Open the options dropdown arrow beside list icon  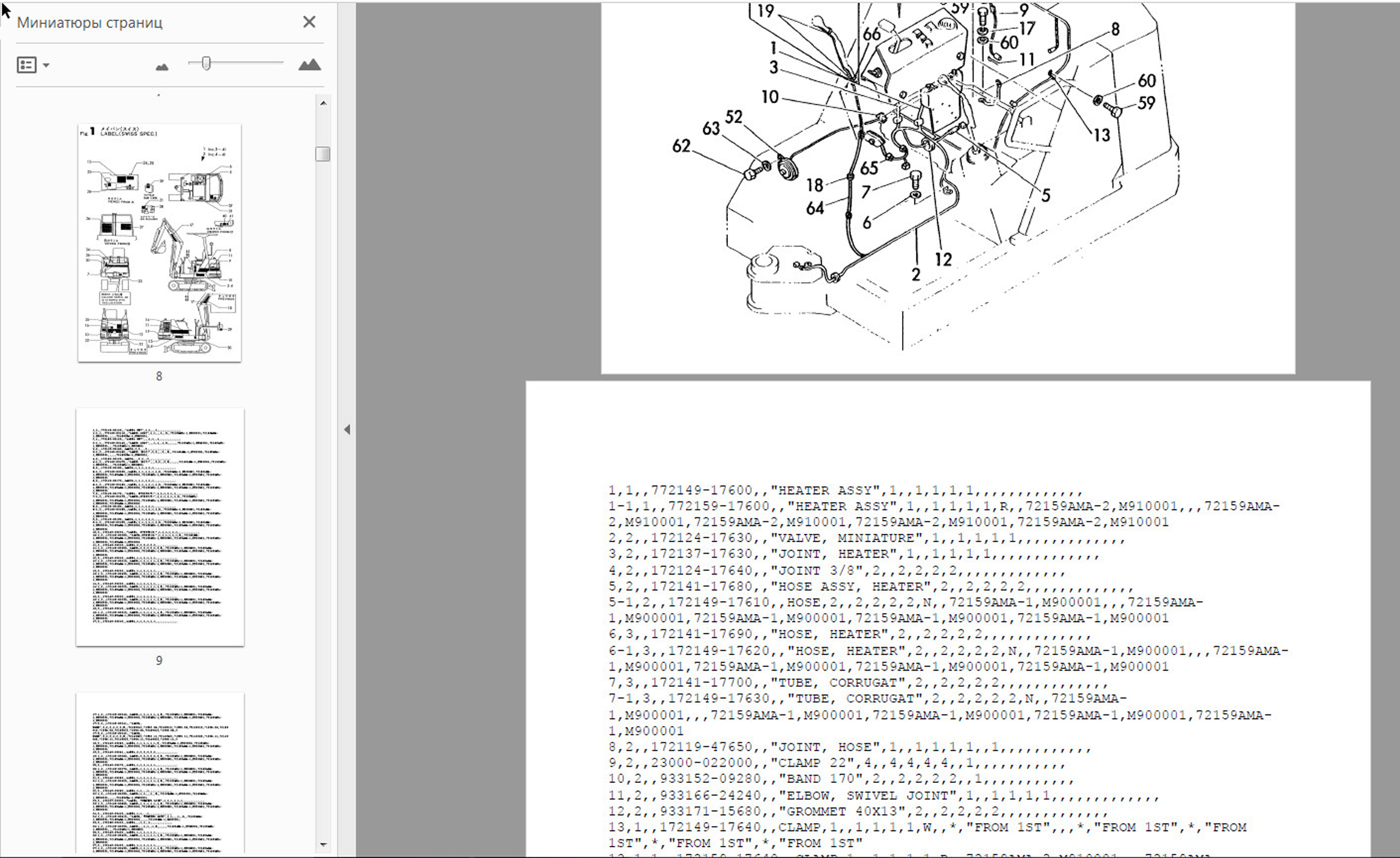pos(46,65)
